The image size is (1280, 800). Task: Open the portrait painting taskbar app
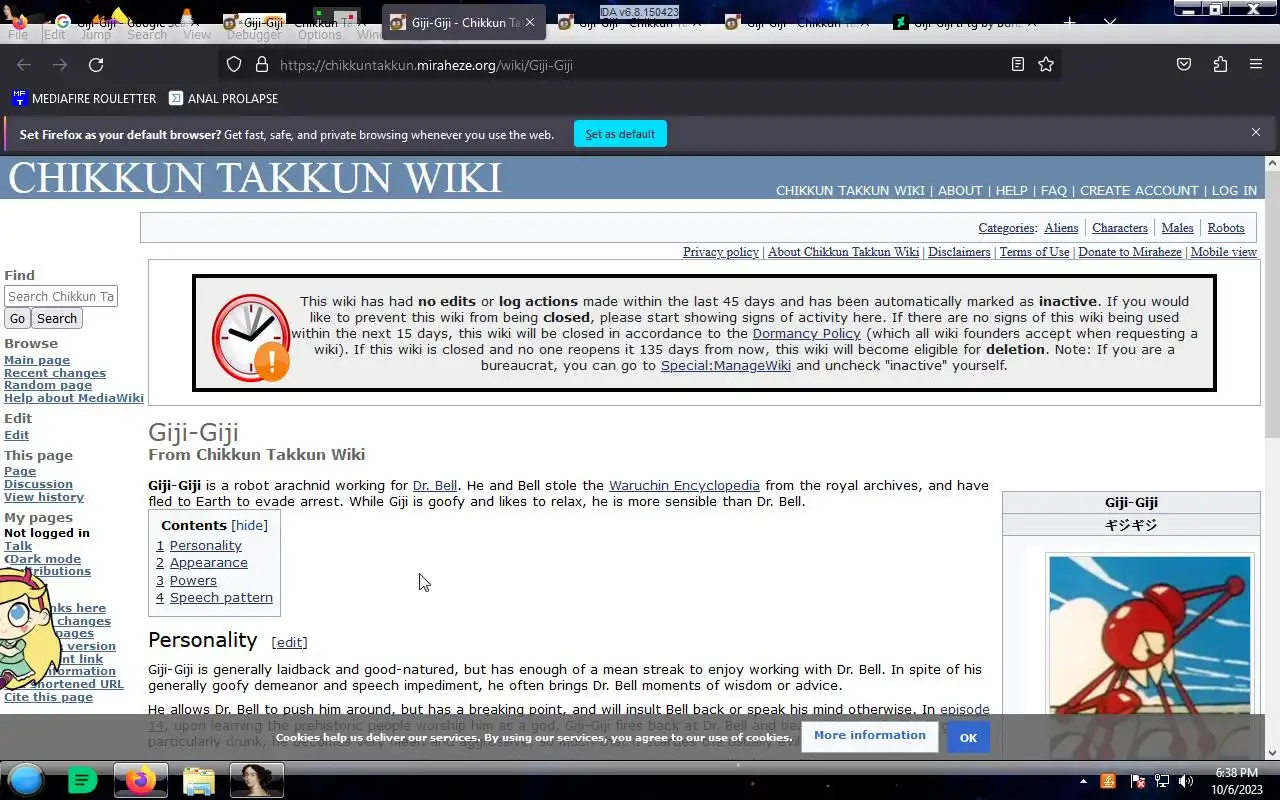pos(256,780)
